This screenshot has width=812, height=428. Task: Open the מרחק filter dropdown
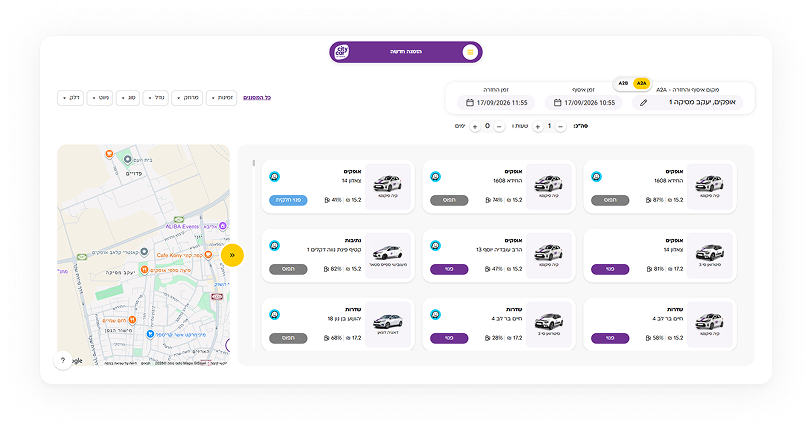coord(187,97)
